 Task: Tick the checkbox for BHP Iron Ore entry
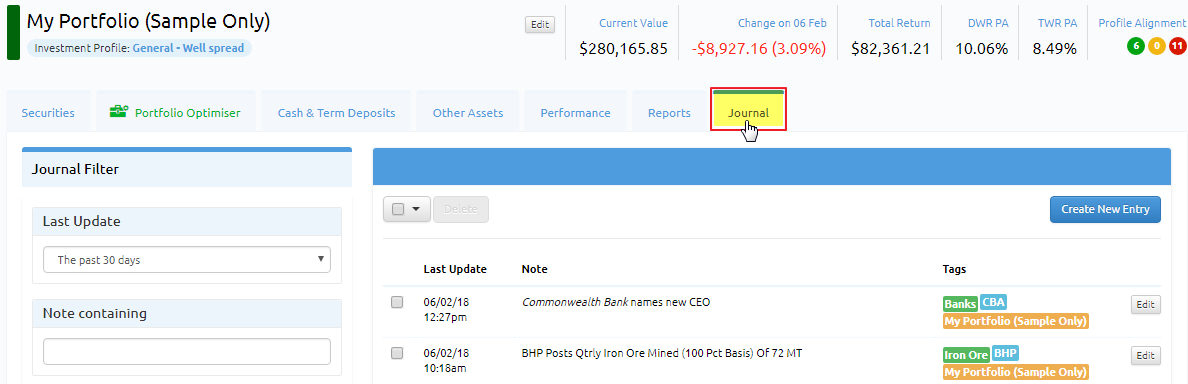(397, 353)
